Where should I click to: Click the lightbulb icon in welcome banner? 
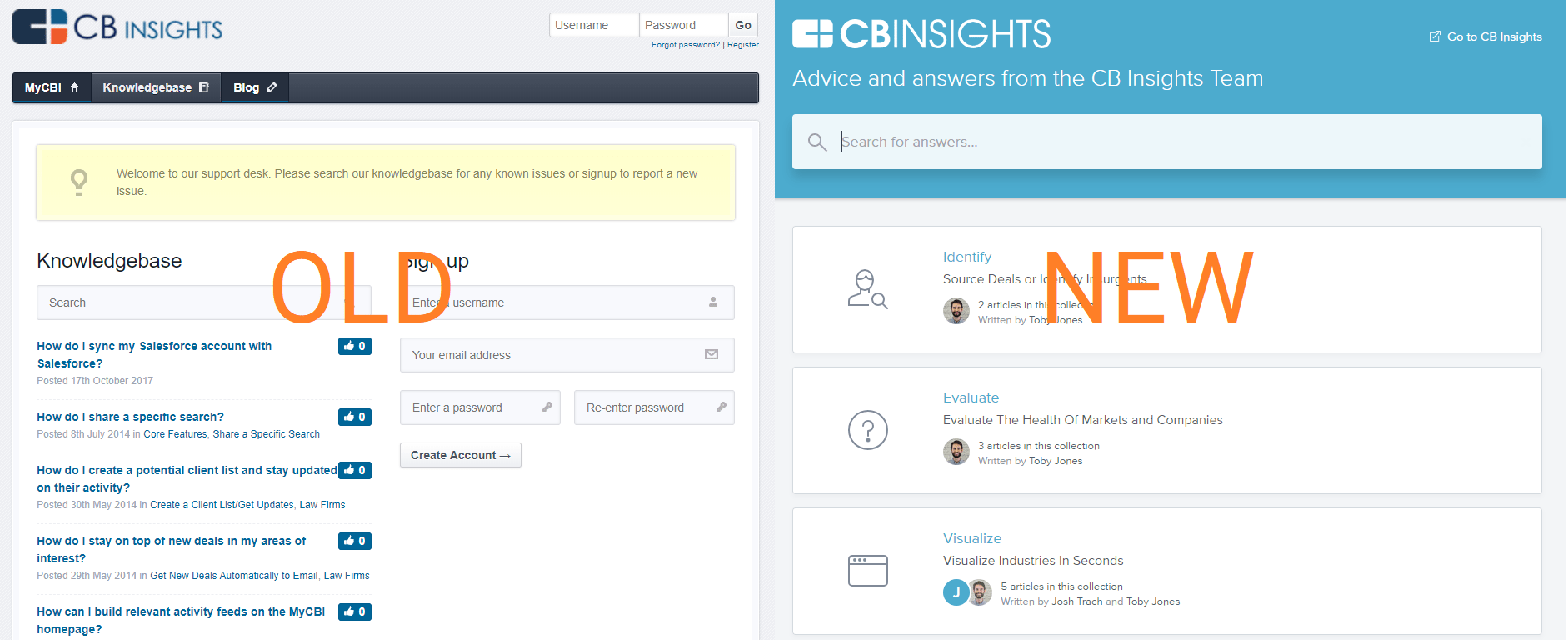[x=79, y=182]
